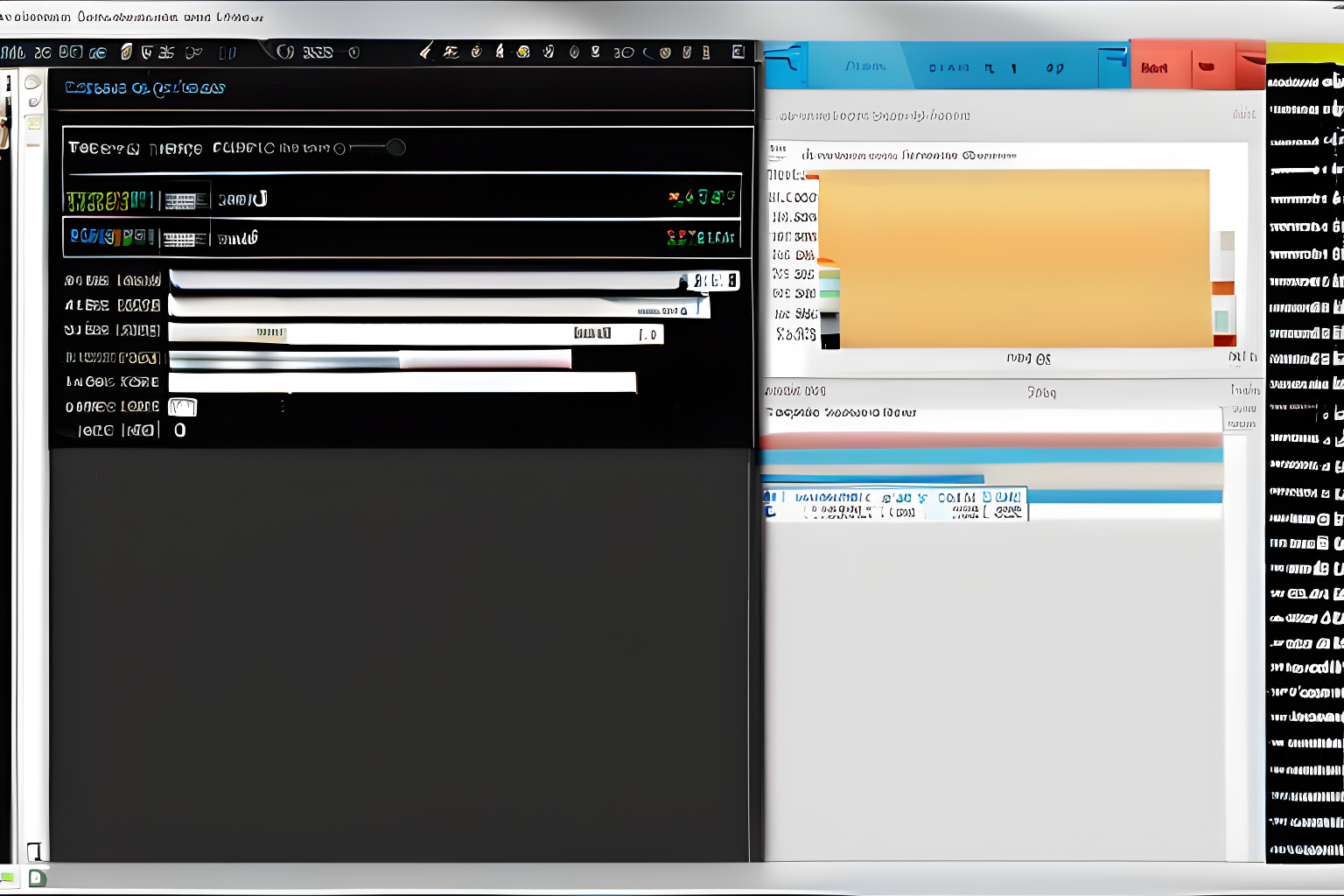Click the topmost white input bar in the dark panel
This screenshot has width=1344, height=896.
454,280
